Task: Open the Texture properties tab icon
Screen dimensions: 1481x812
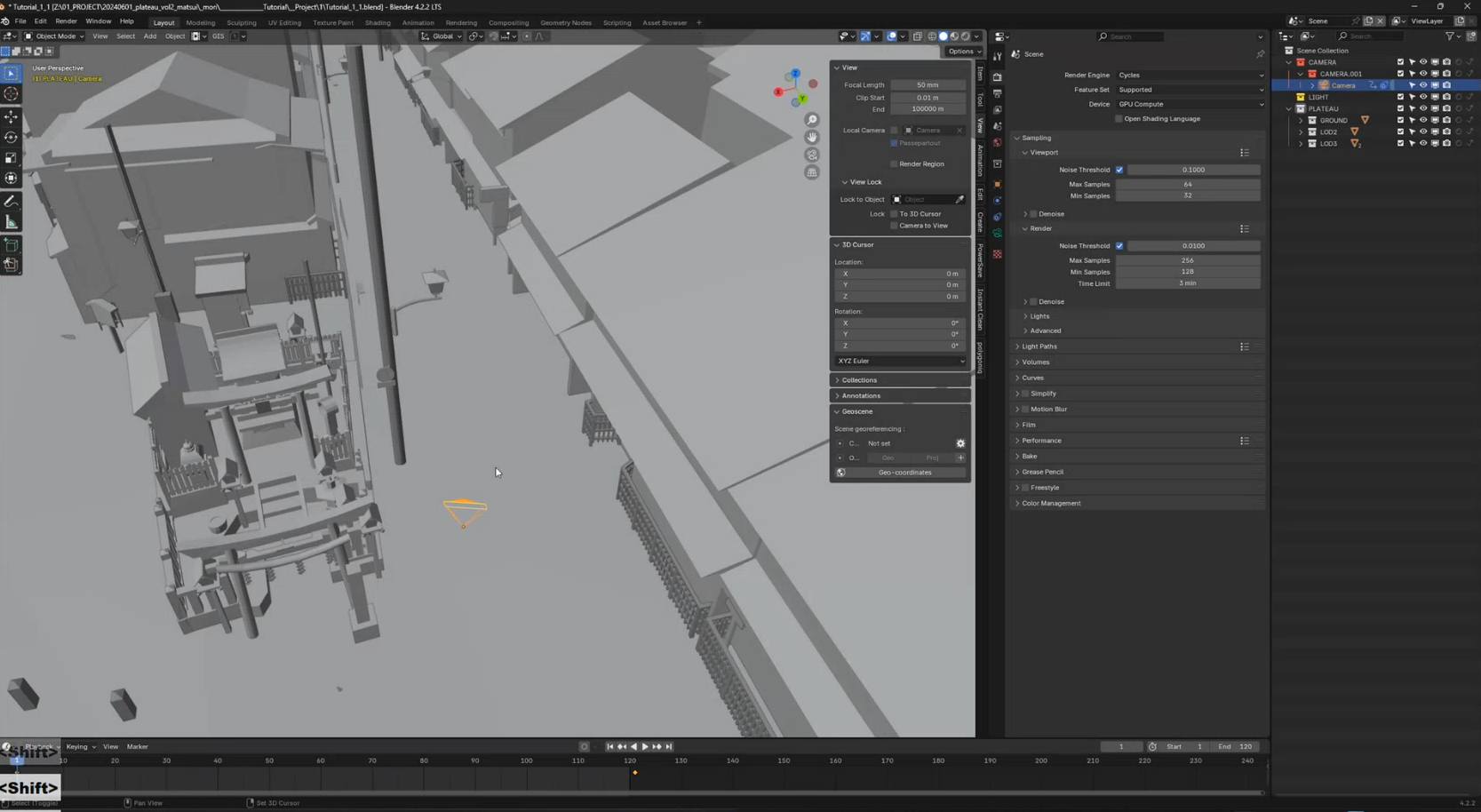Action: click(x=998, y=254)
